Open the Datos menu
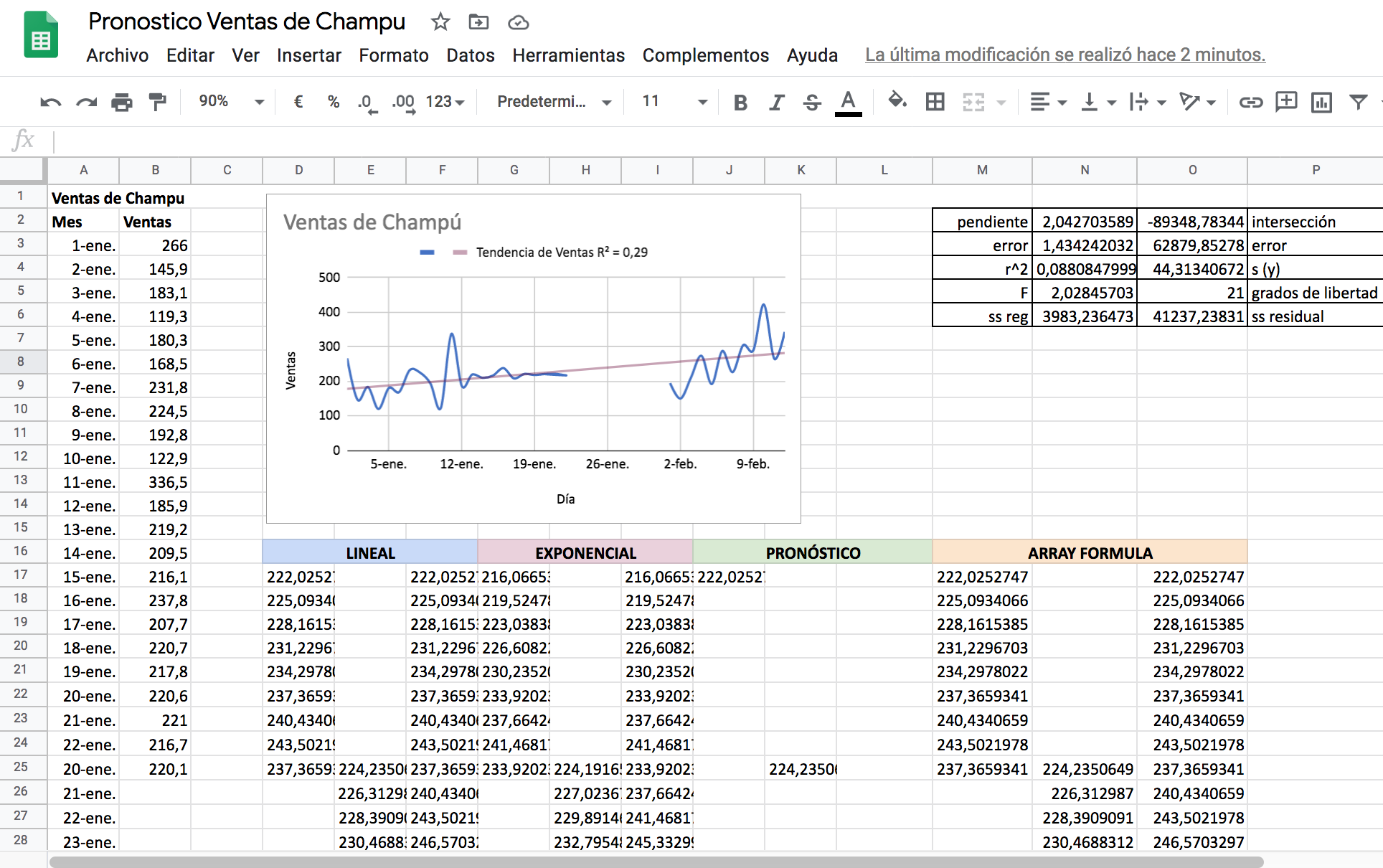The height and width of the screenshot is (868, 1383). pos(470,55)
